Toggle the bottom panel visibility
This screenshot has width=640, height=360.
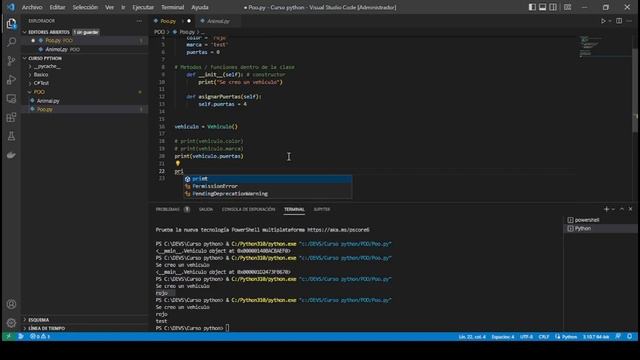(542, 7)
